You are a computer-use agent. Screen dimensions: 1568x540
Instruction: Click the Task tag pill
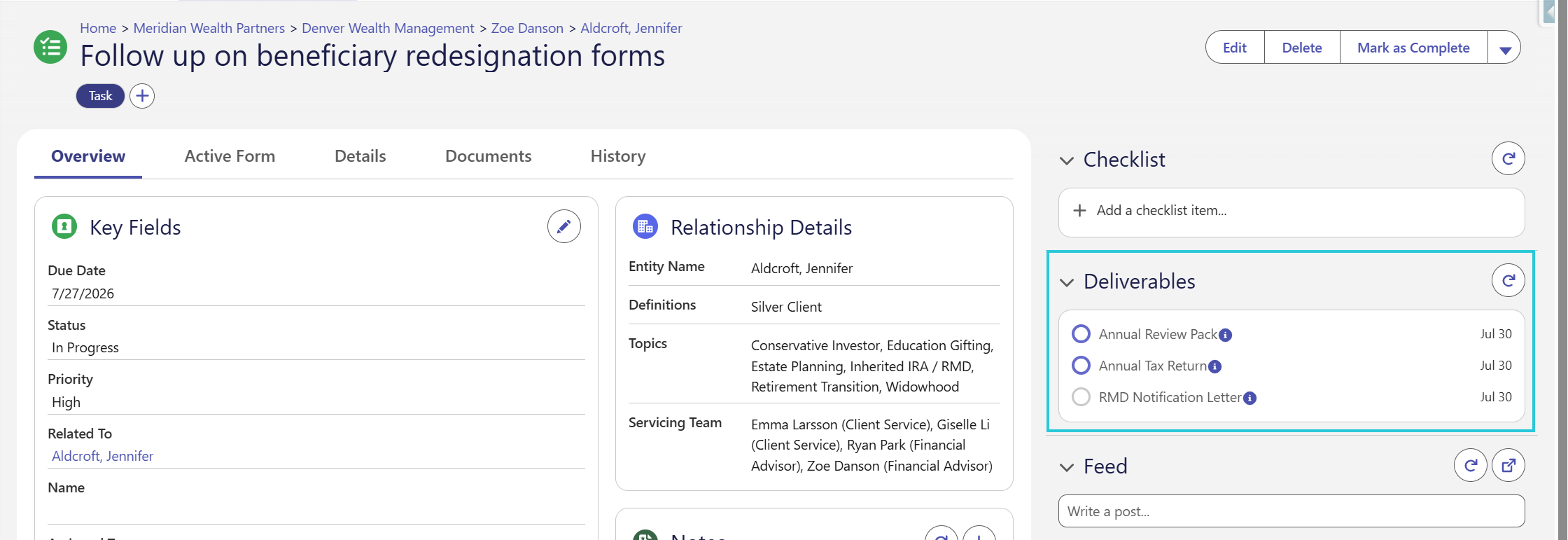click(100, 96)
